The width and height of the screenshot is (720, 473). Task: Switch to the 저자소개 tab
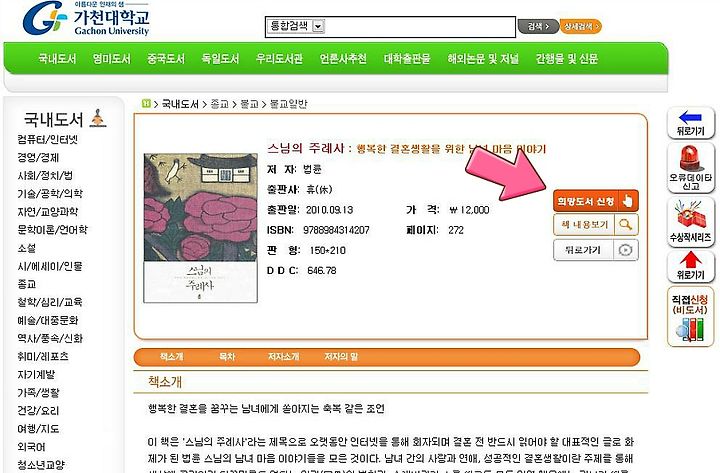point(283,357)
